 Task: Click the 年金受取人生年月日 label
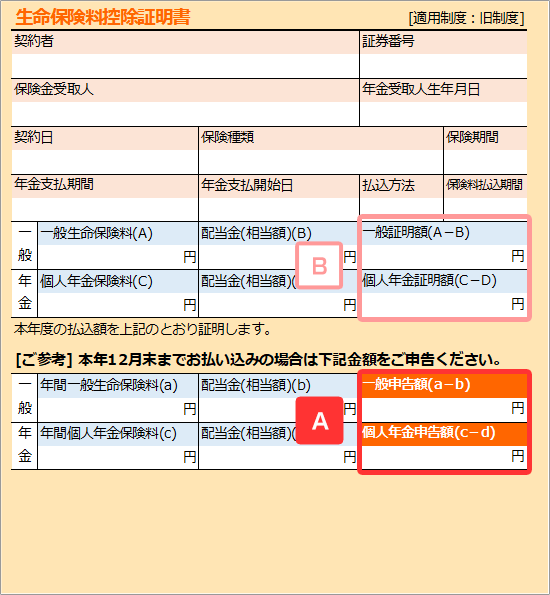click(421, 89)
